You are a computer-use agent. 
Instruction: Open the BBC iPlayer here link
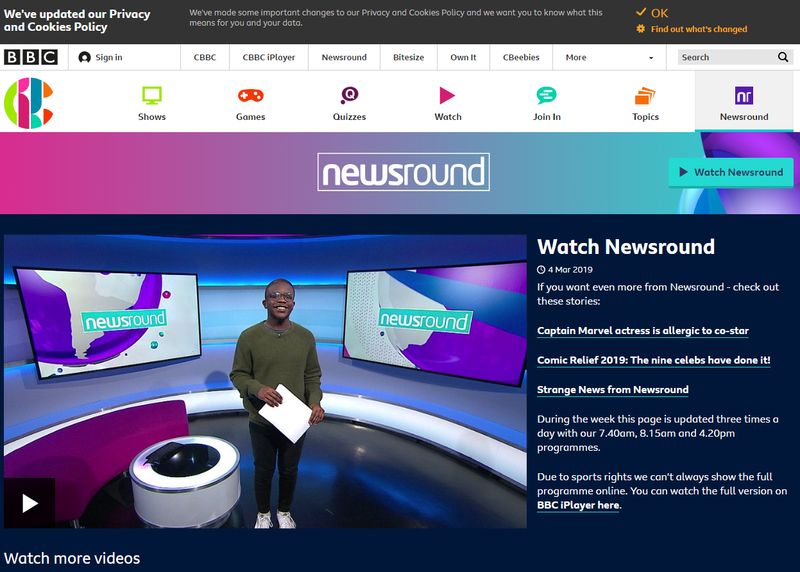point(578,505)
